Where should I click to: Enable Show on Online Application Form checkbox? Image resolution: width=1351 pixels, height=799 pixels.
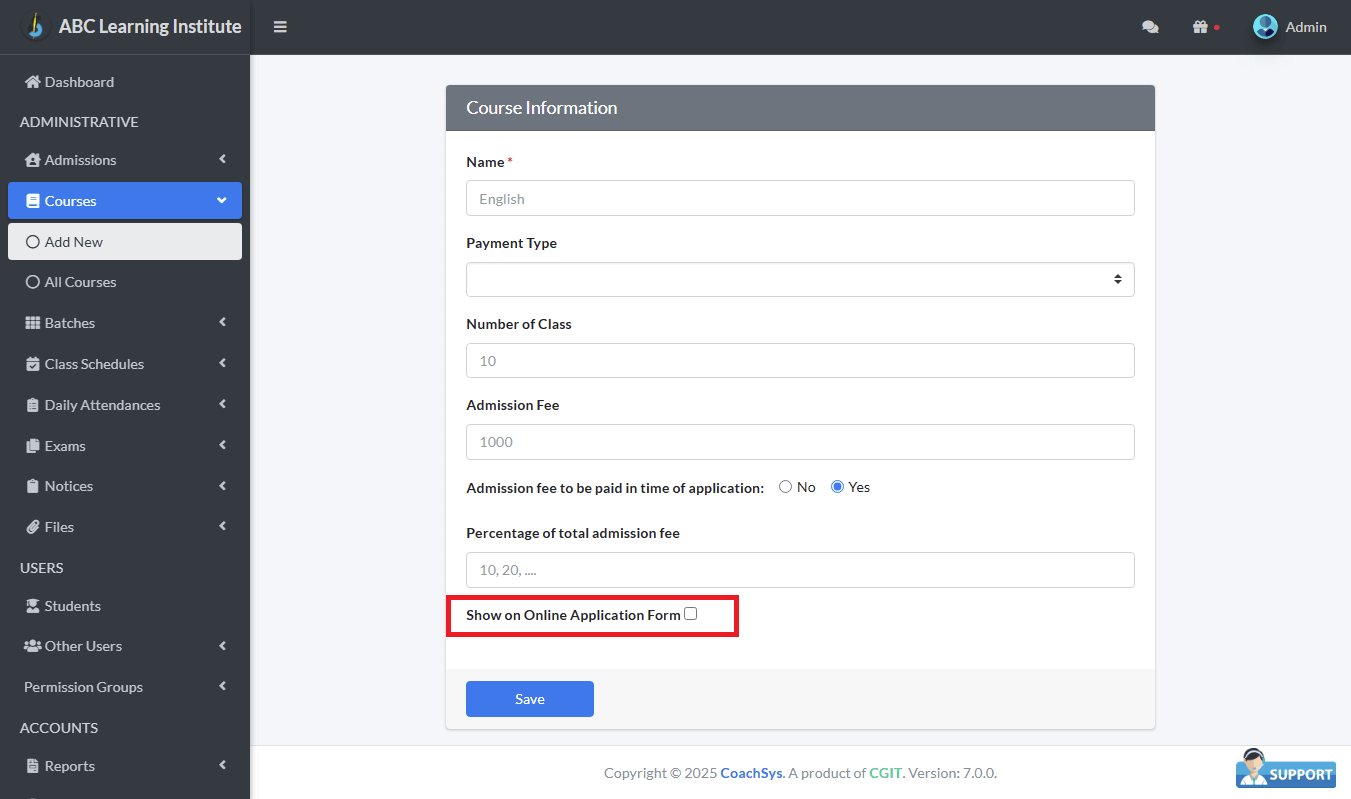click(691, 614)
